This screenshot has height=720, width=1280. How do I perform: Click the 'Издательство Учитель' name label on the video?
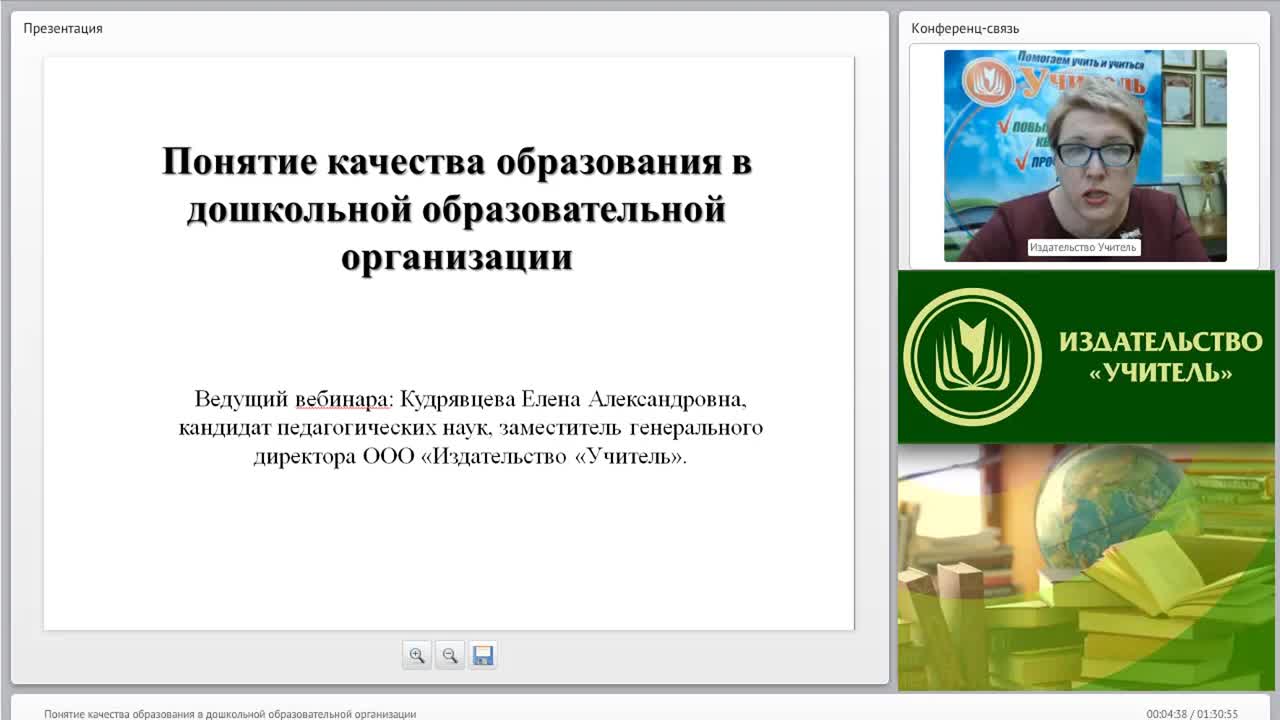click(1084, 247)
